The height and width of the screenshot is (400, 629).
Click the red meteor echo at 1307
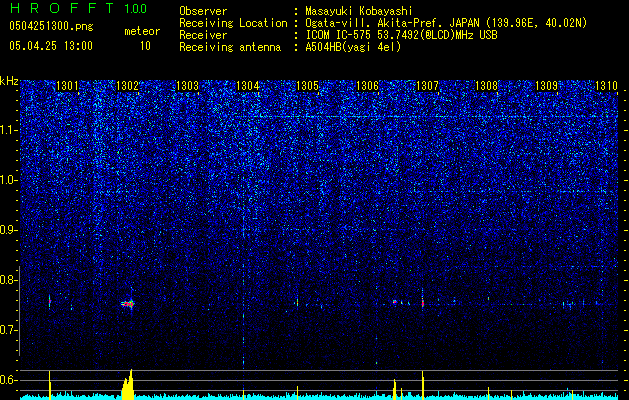click(x=423, y=303)
